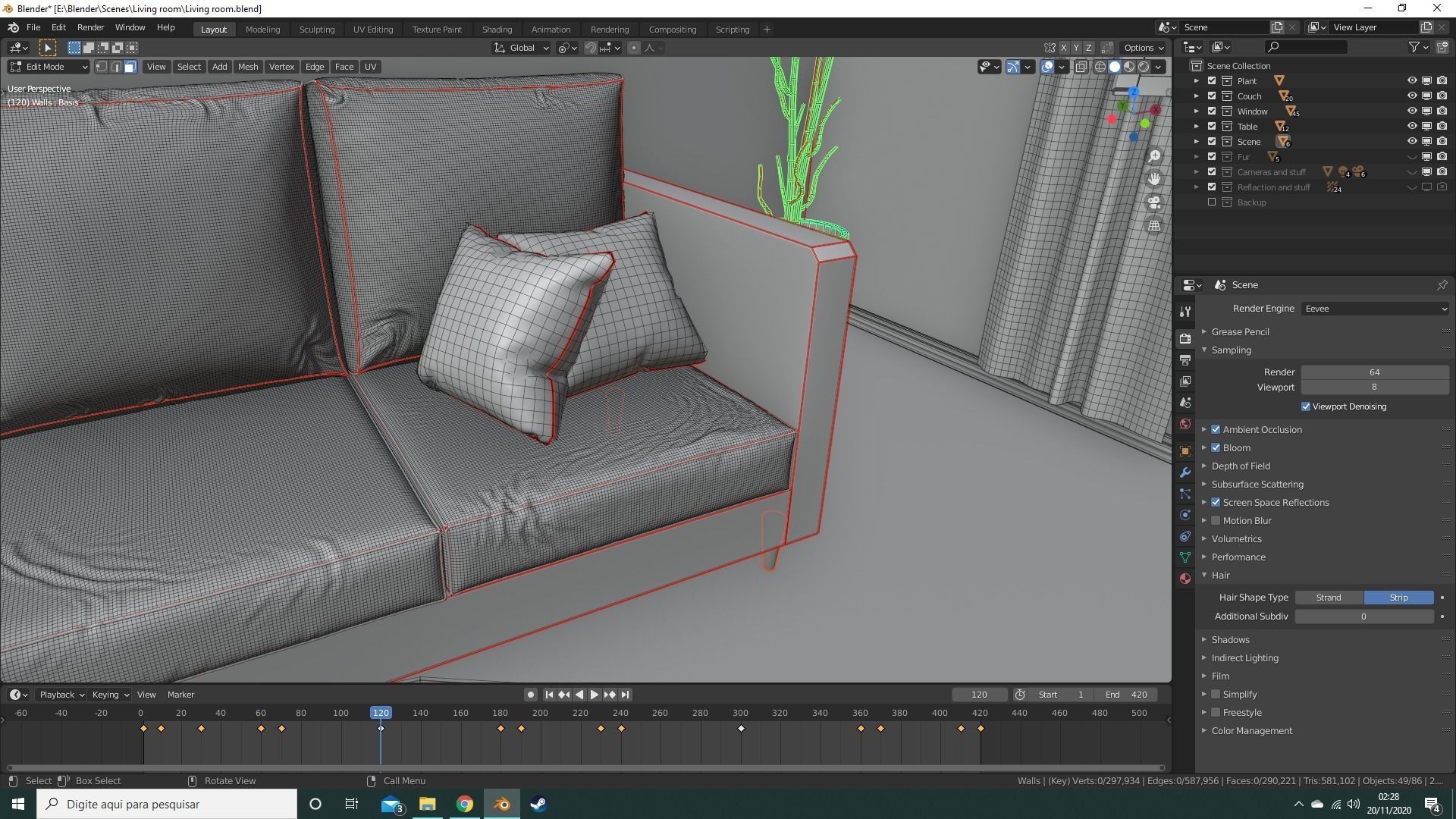Switch to face select mode
This screenshot has height=819, width=1456.
(x=130, y=67)
